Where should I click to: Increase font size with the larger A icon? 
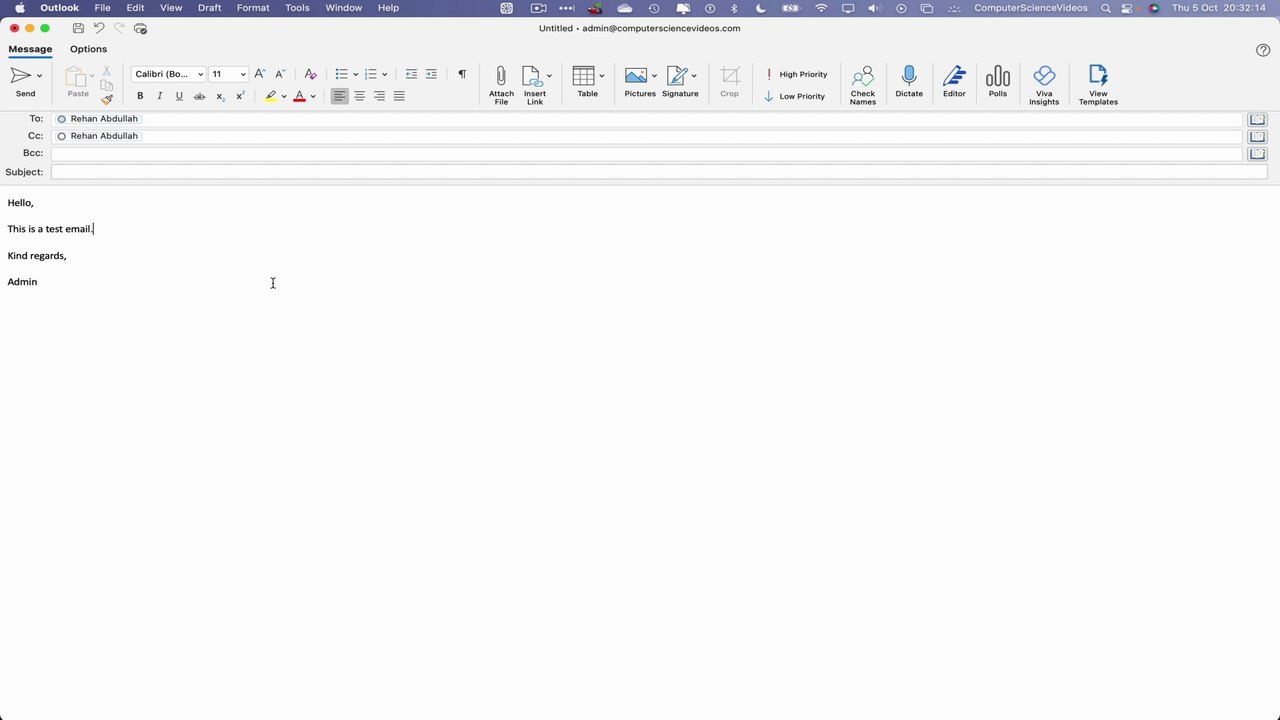[260, 74]
